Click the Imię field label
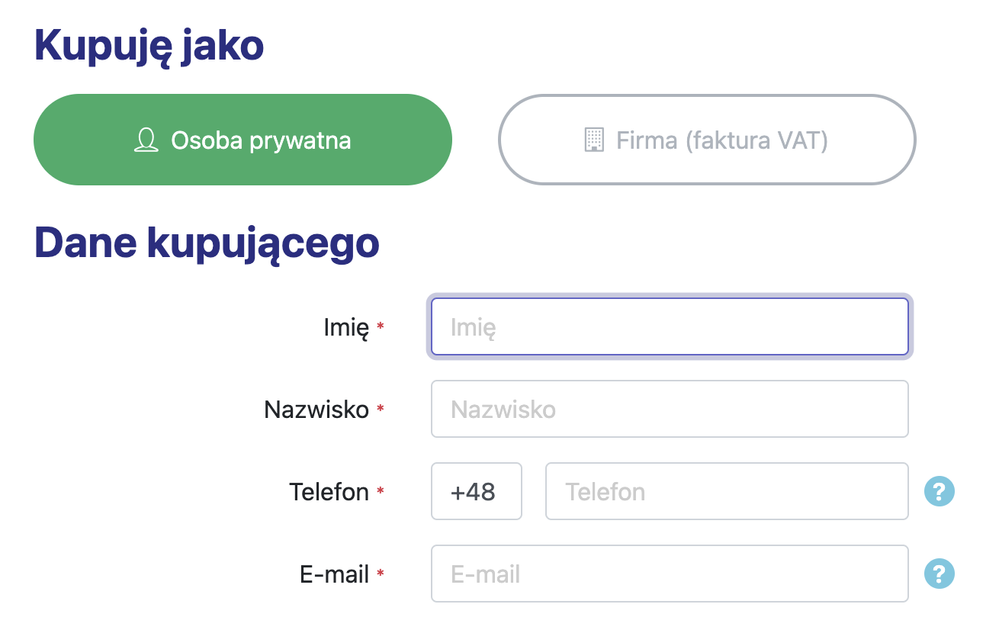 click(346, 328)
